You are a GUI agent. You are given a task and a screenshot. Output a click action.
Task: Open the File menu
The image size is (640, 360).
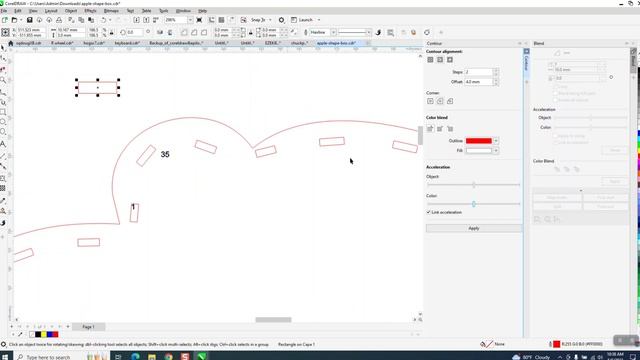[x=4, y=11]
